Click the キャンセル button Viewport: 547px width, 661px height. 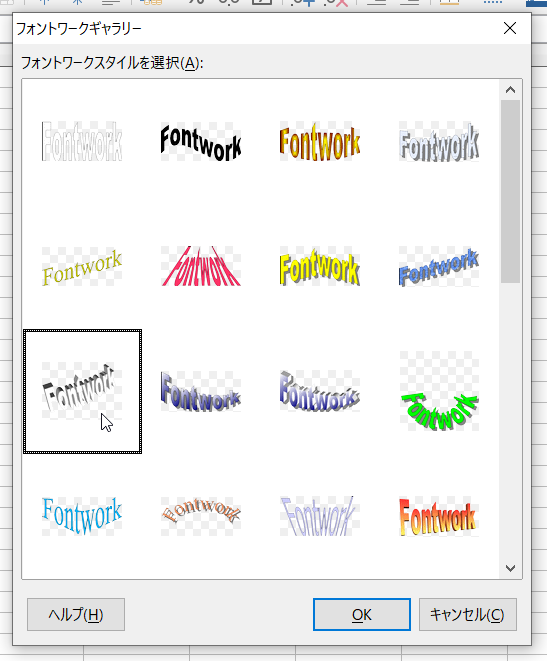tap(467, 615)
